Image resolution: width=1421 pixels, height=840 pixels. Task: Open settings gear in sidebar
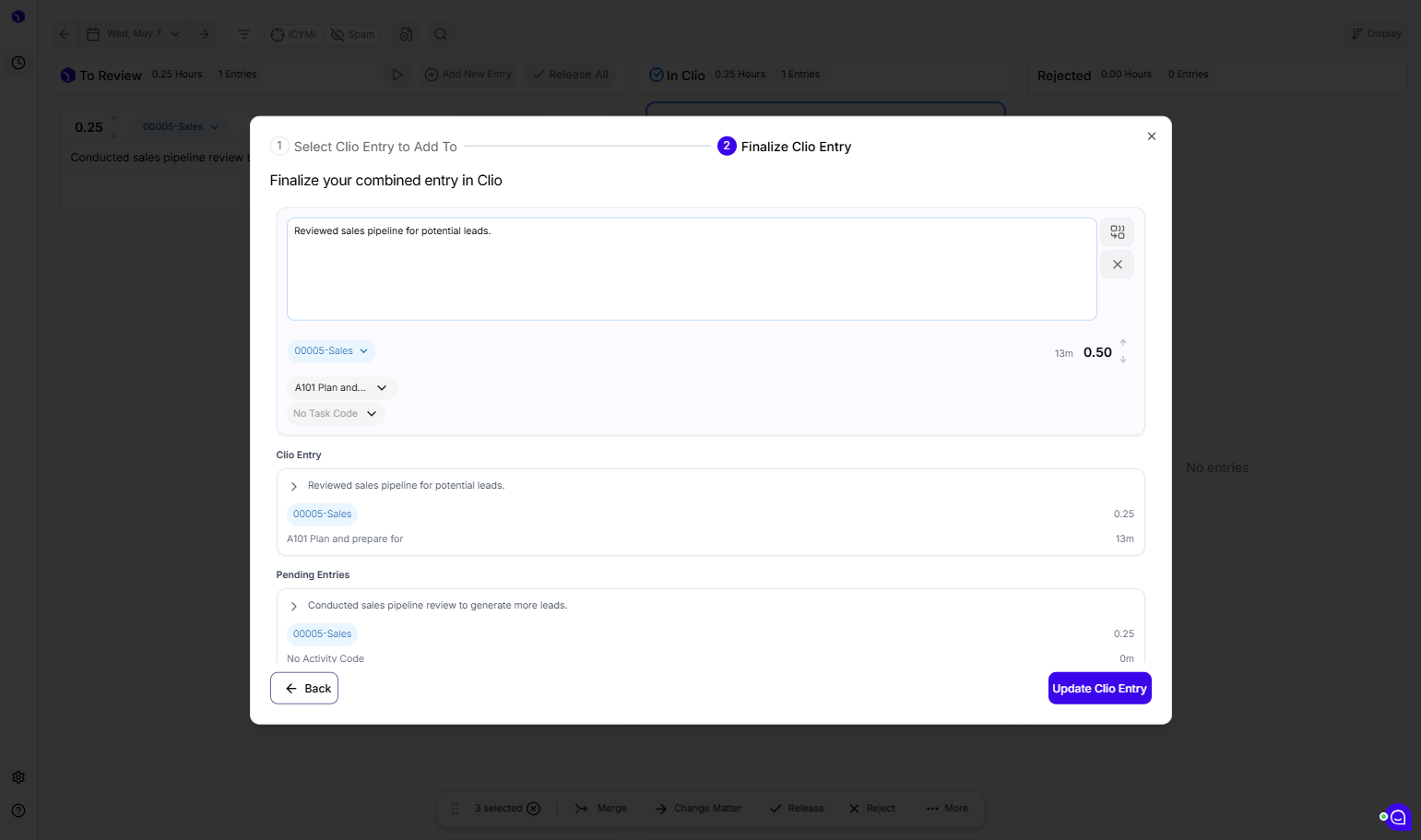(18, 777)
